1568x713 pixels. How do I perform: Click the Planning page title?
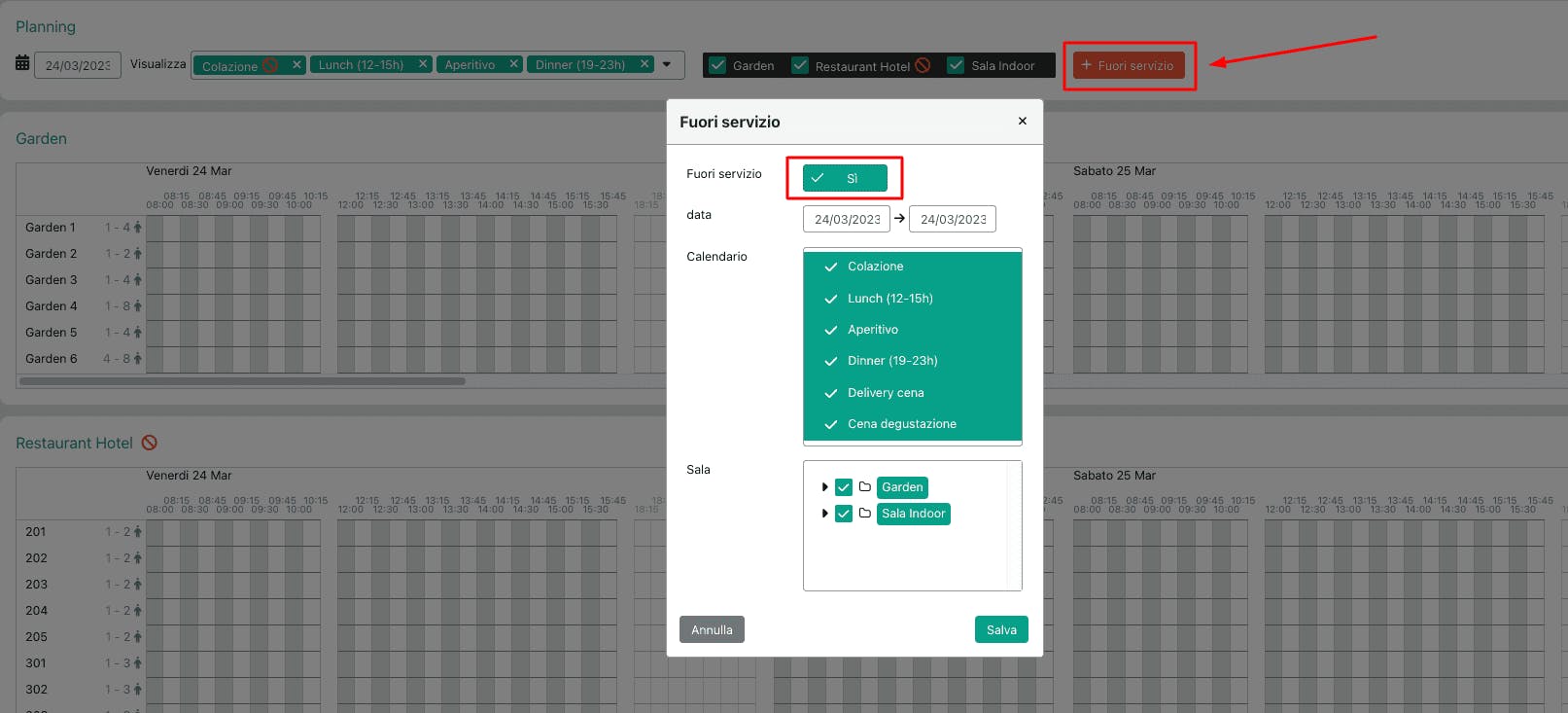[46, 26]
